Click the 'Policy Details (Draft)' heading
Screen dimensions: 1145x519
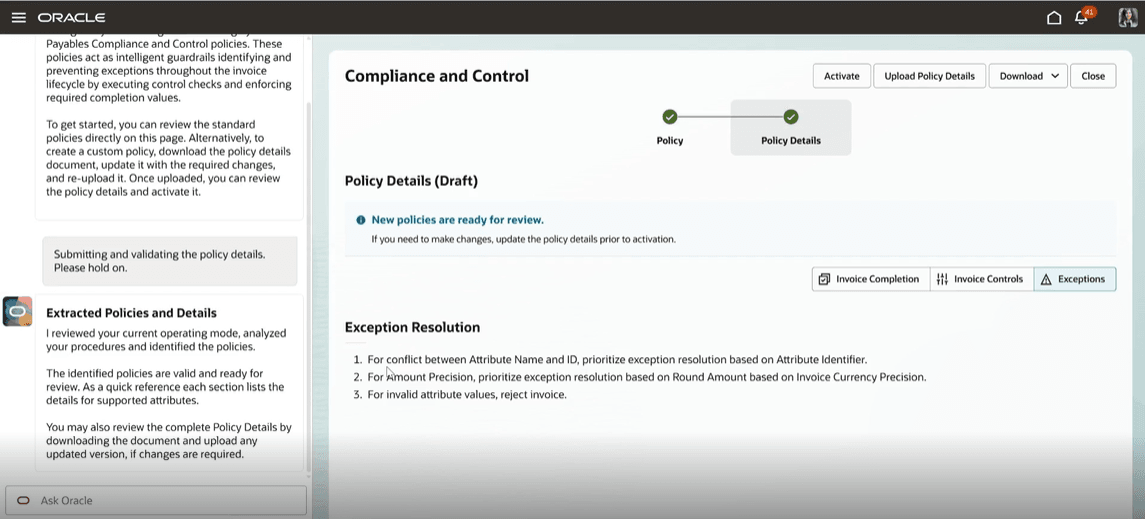411,181
